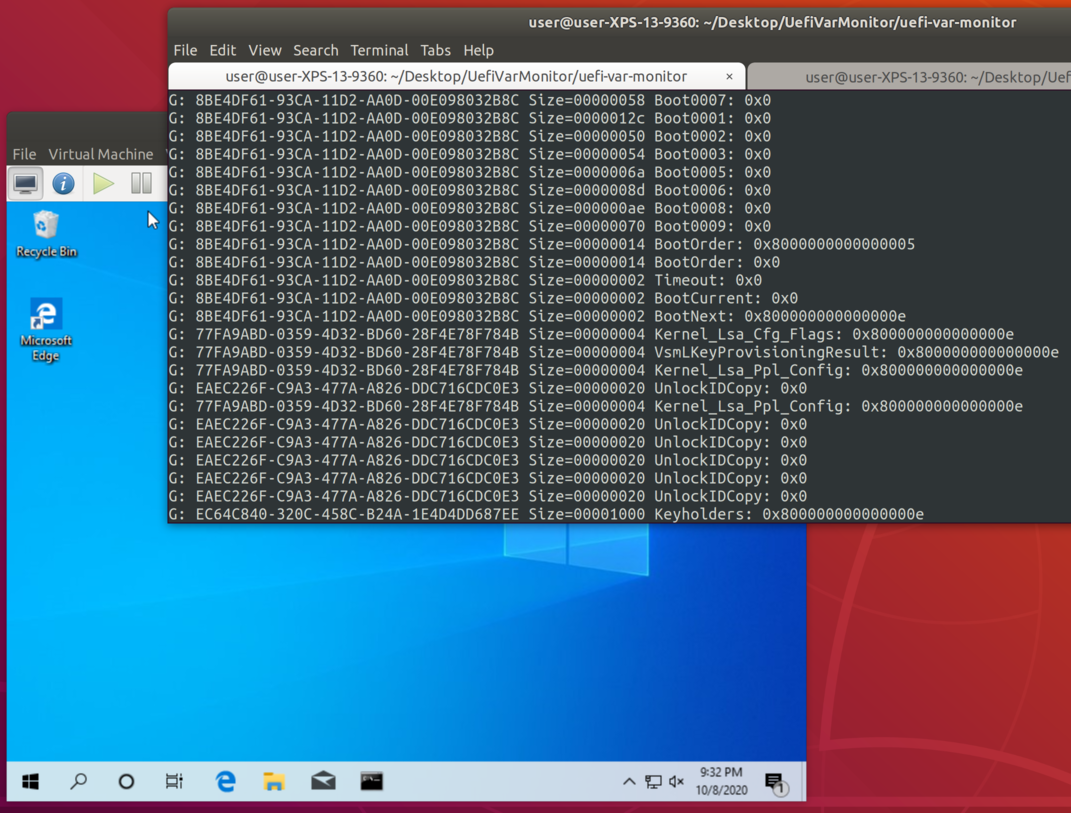Open the terminal File menu
This screenshot has height=813, width=1071.
click(x=185, y=51)
